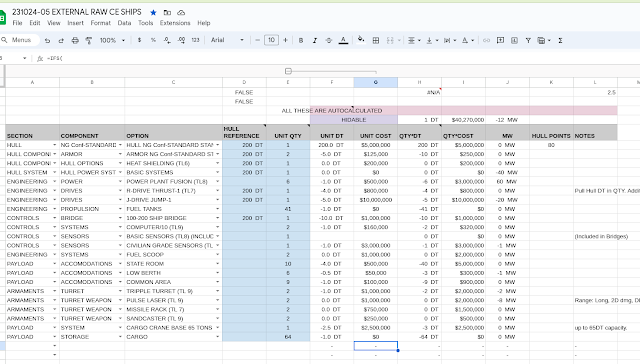The height and width of the screenshot is (364, 640).
Task: Open the Functions sigma icon
Action: click(560, 40)
